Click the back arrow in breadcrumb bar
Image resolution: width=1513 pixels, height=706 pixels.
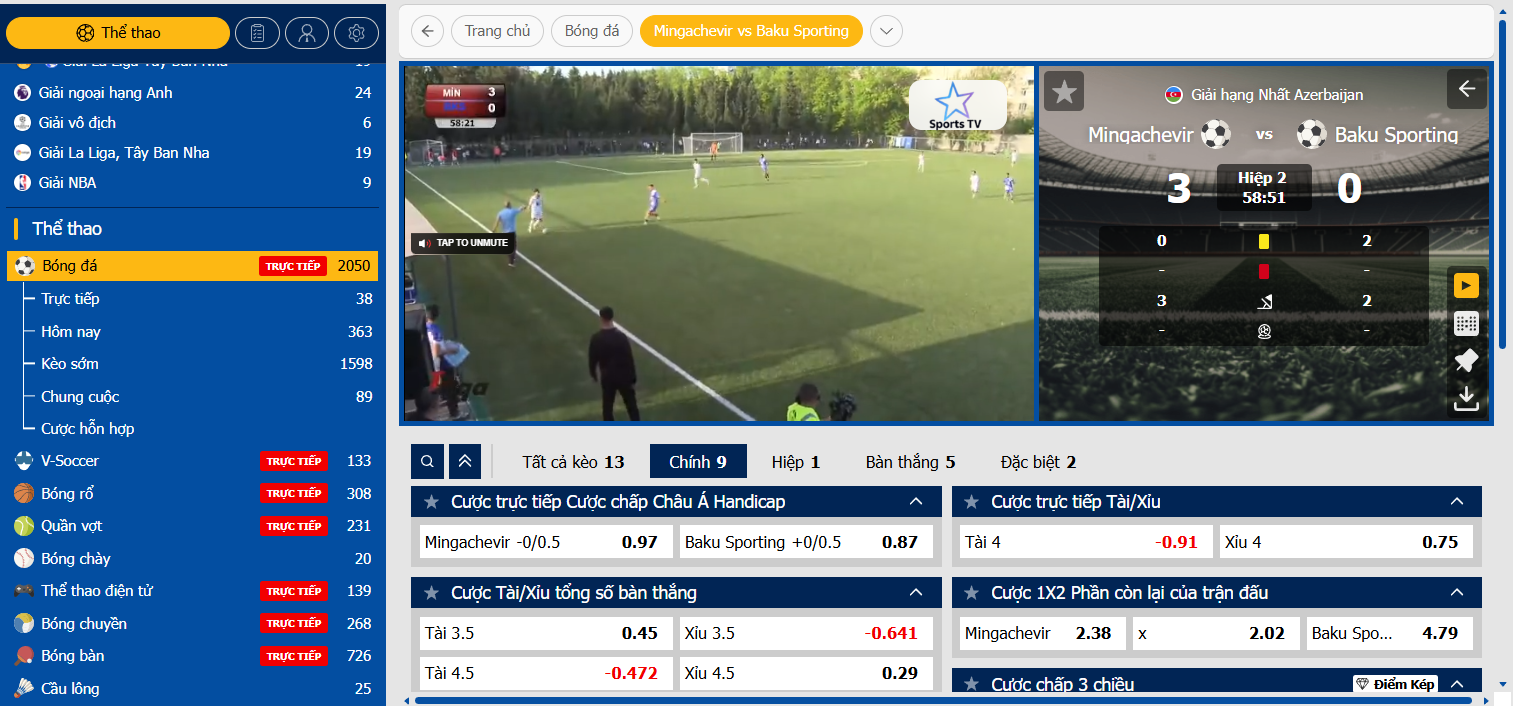(x=427, y=31)
